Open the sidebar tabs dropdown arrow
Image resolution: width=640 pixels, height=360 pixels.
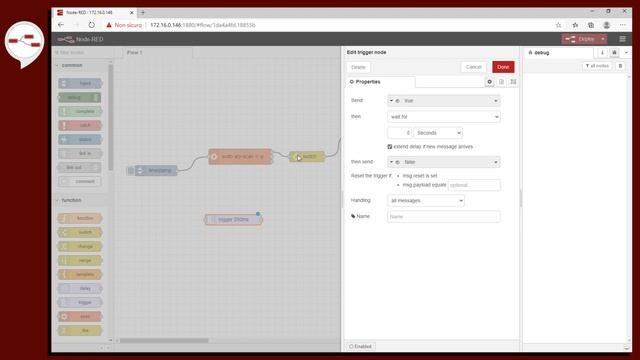626,53
